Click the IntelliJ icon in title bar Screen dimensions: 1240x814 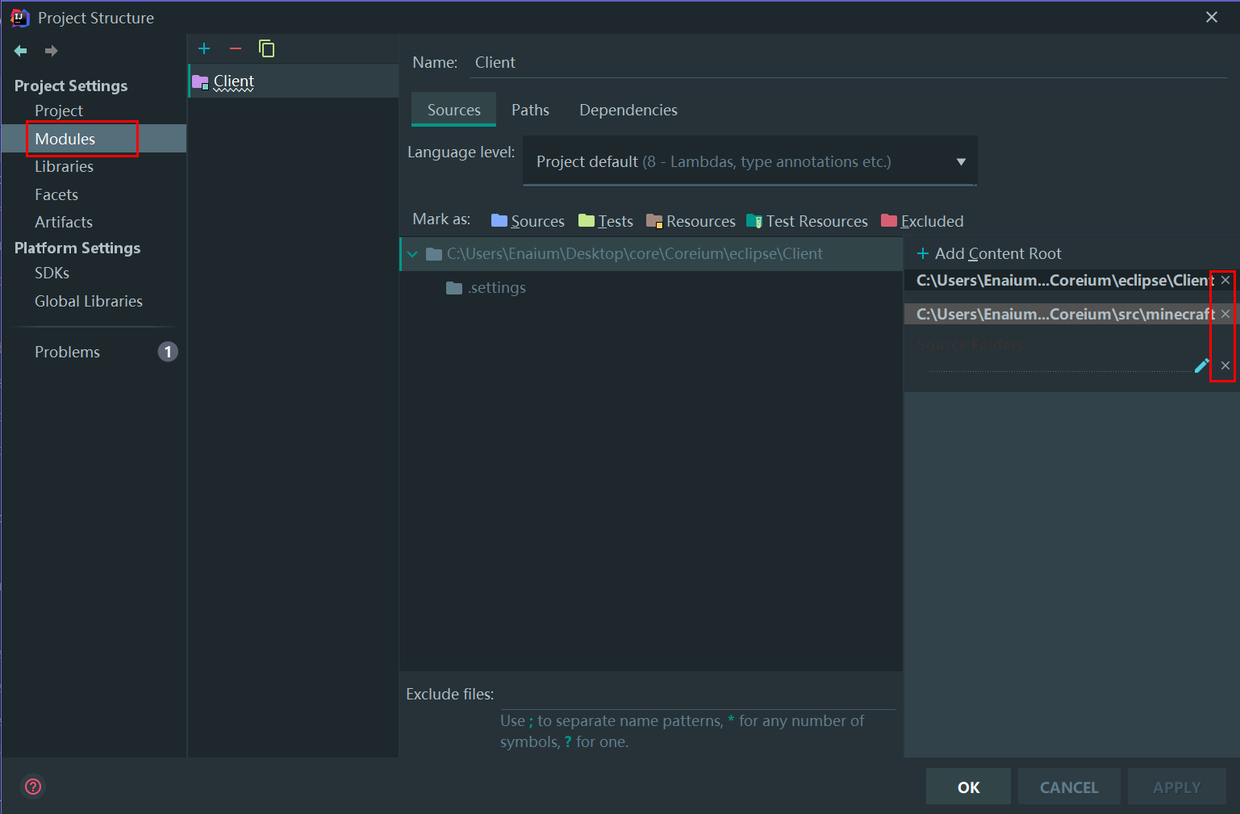(x=19, y=17)
